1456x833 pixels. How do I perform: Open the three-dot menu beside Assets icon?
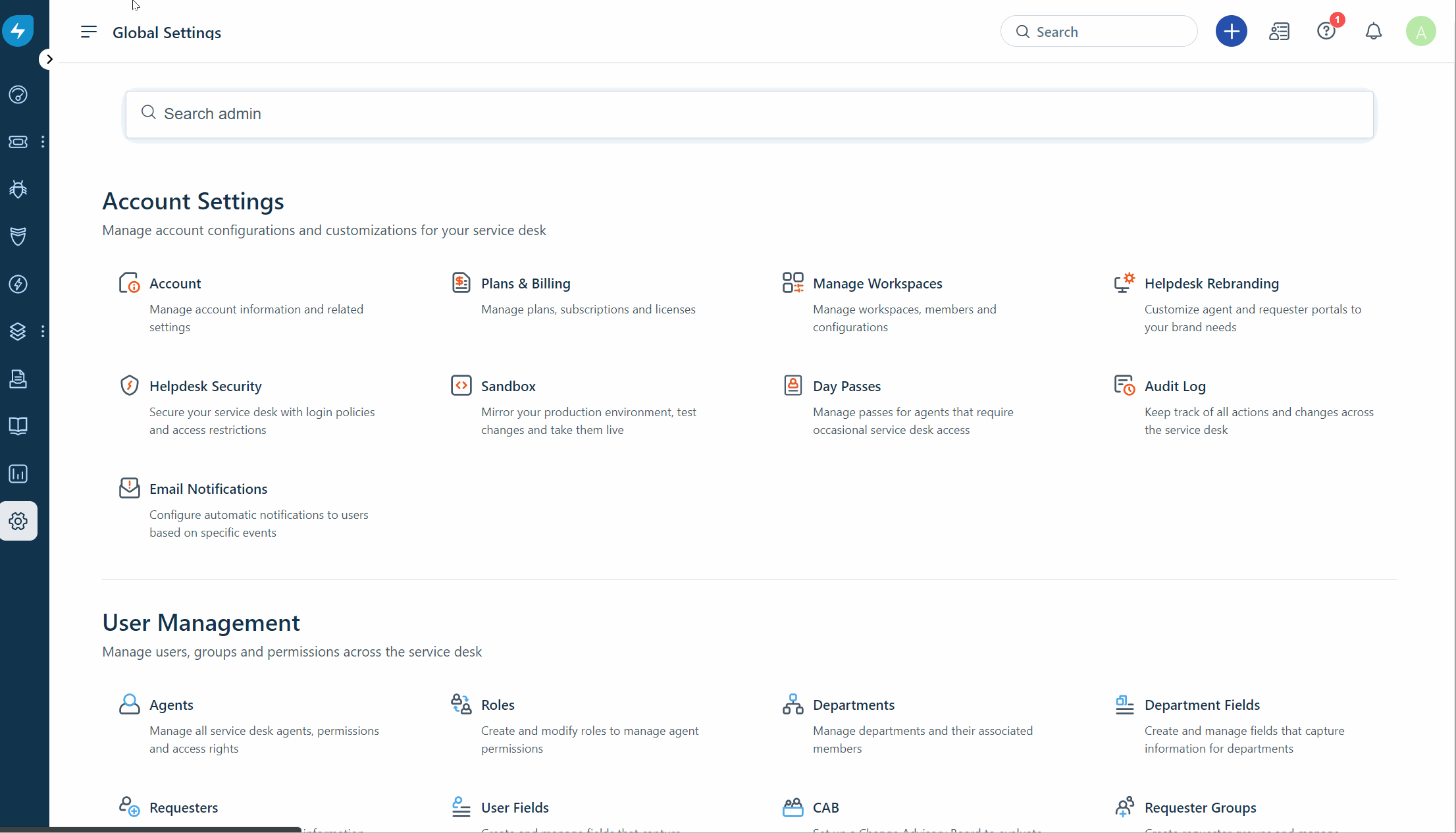click(x=43, y=331)
